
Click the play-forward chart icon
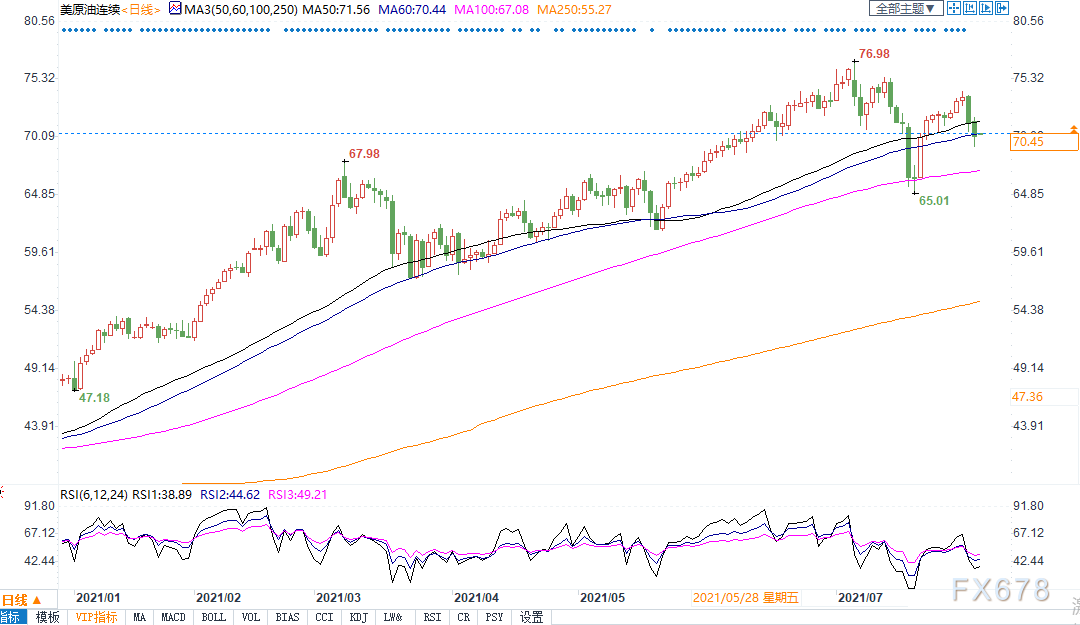click(987, 8)
